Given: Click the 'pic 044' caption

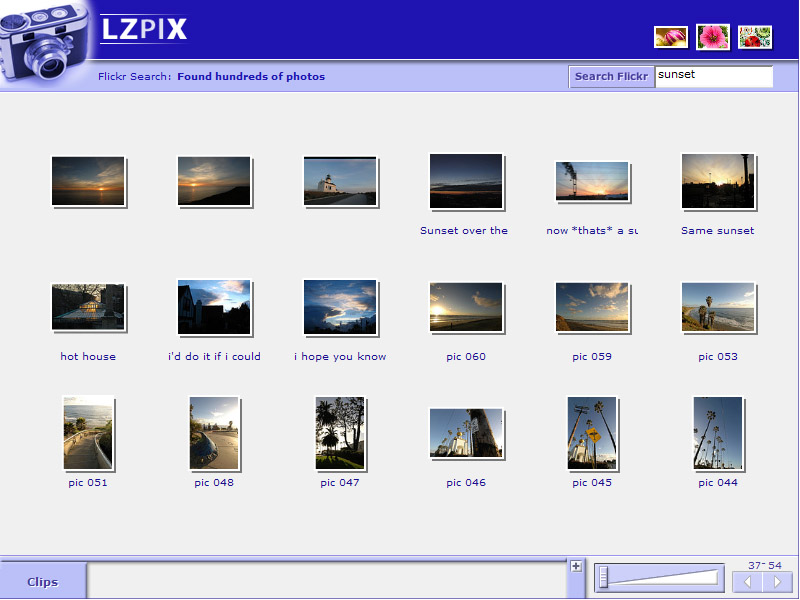Looking at the screenshot, I should coord(718,483).
